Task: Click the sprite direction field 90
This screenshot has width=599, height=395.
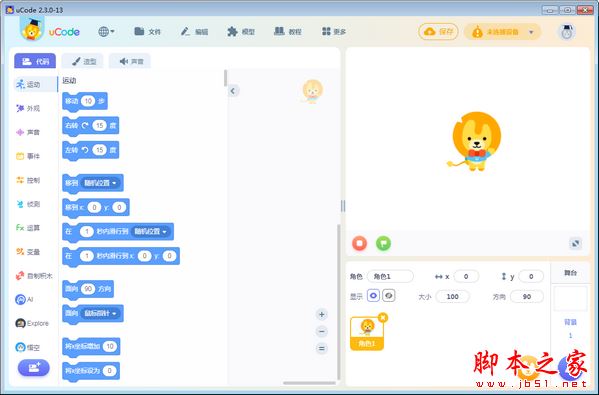Action: [x=527, y=296]
